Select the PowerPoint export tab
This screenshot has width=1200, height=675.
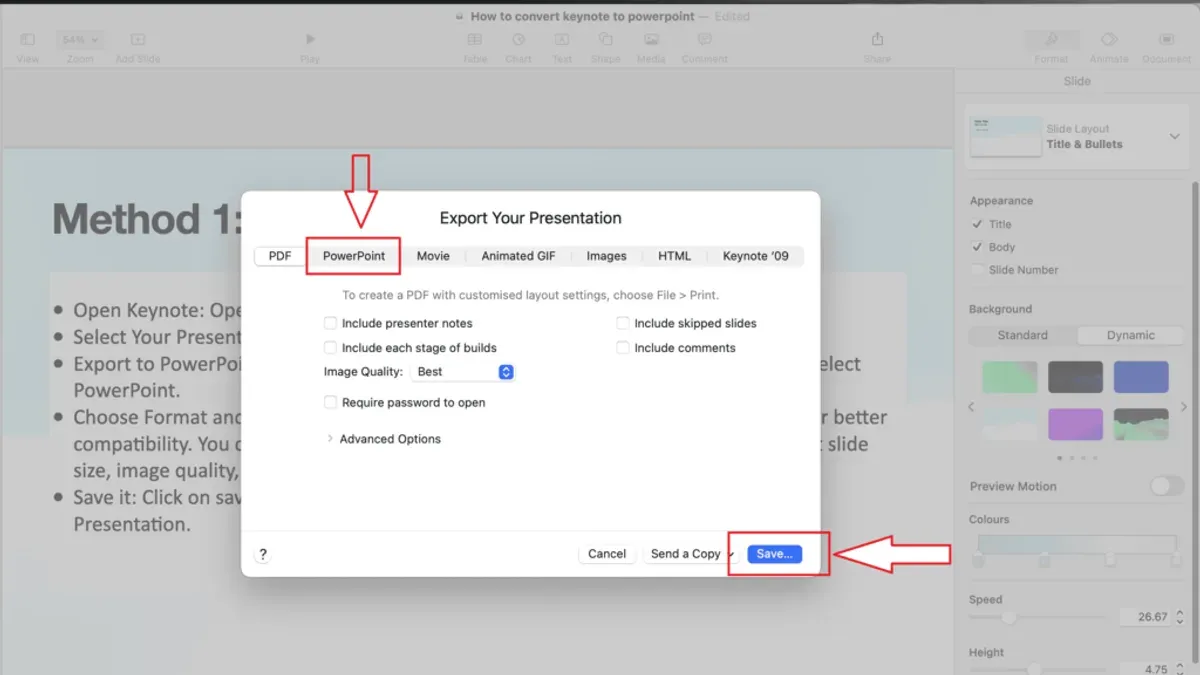[354, 256]
